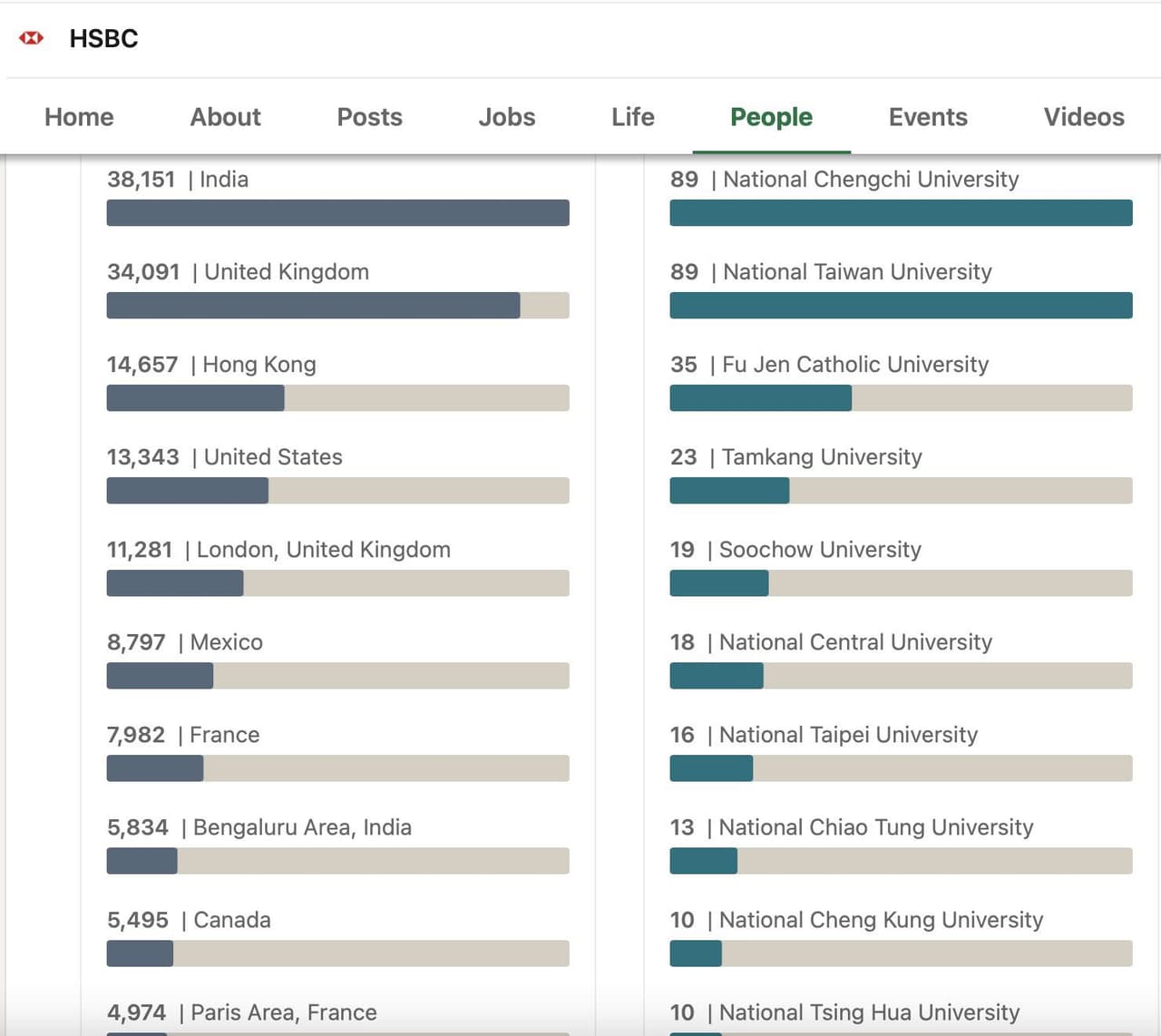Viewport: 1161px width, 1036px height.
Task: Select the India location bar
Action: point(337,213)
